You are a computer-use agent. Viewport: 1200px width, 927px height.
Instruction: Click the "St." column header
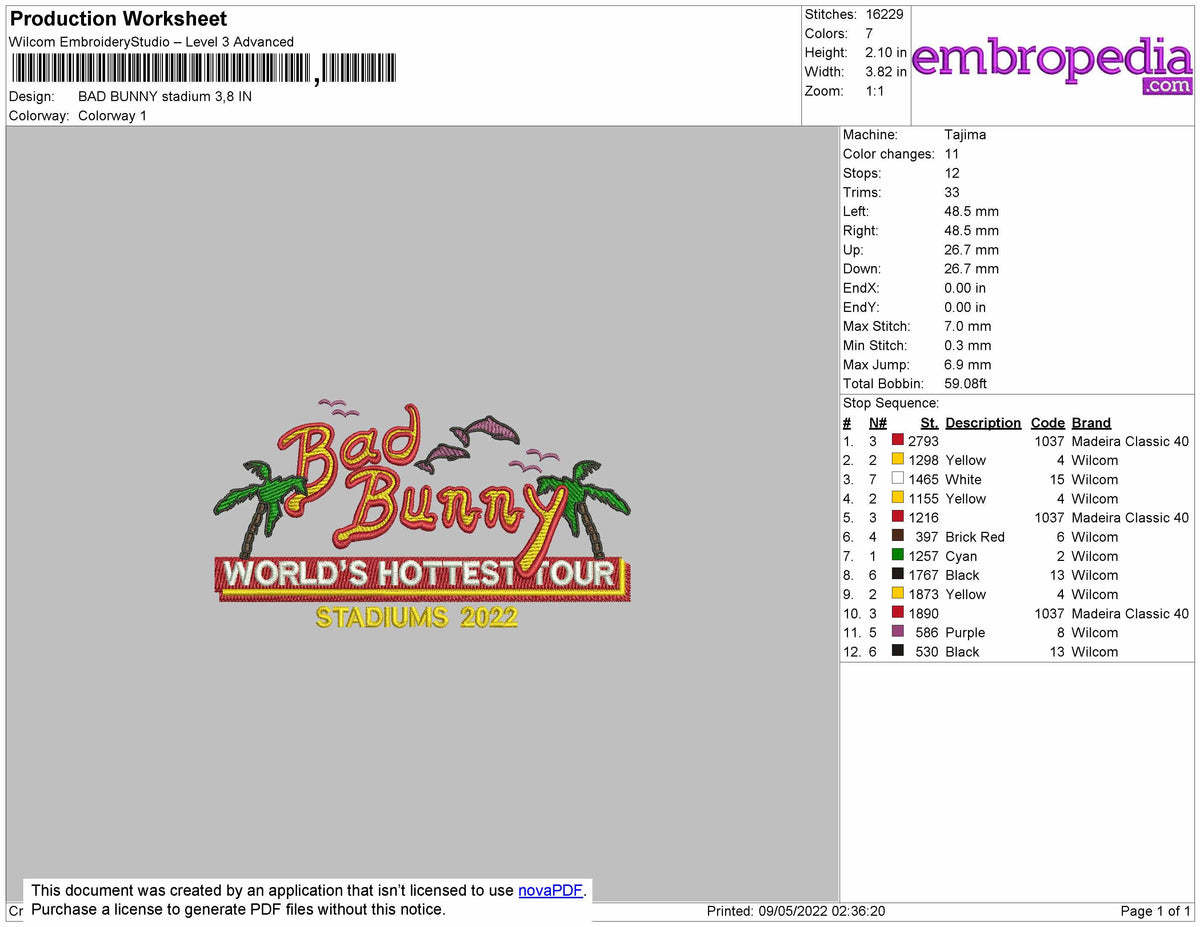(930, 423)
